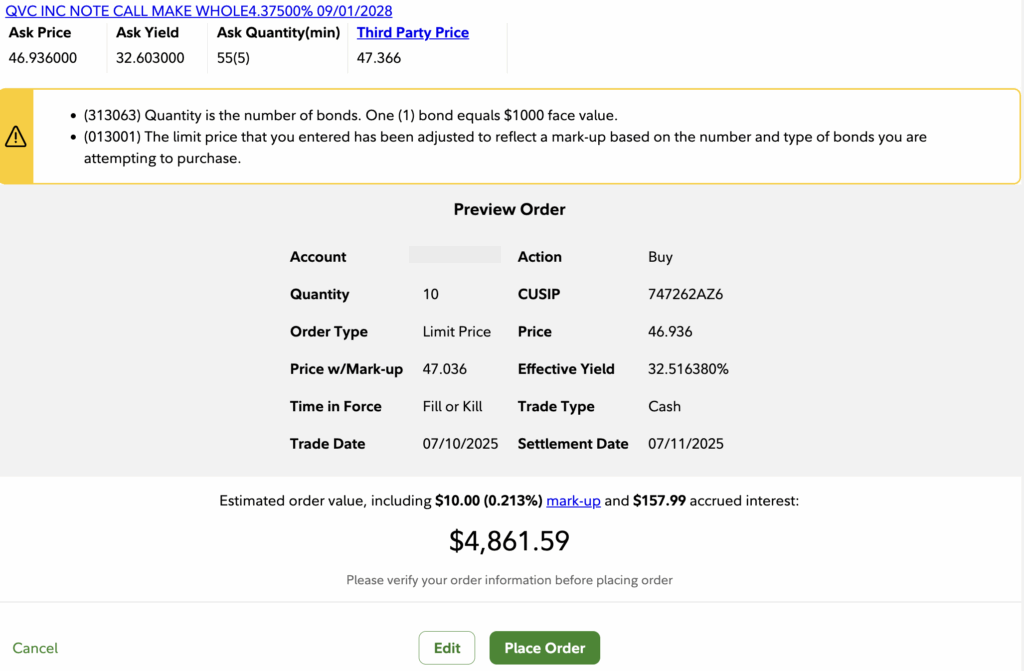Click the estimated order total $4,861.59
This screenshot has height=671, width=1024.
tap(509, 540)
